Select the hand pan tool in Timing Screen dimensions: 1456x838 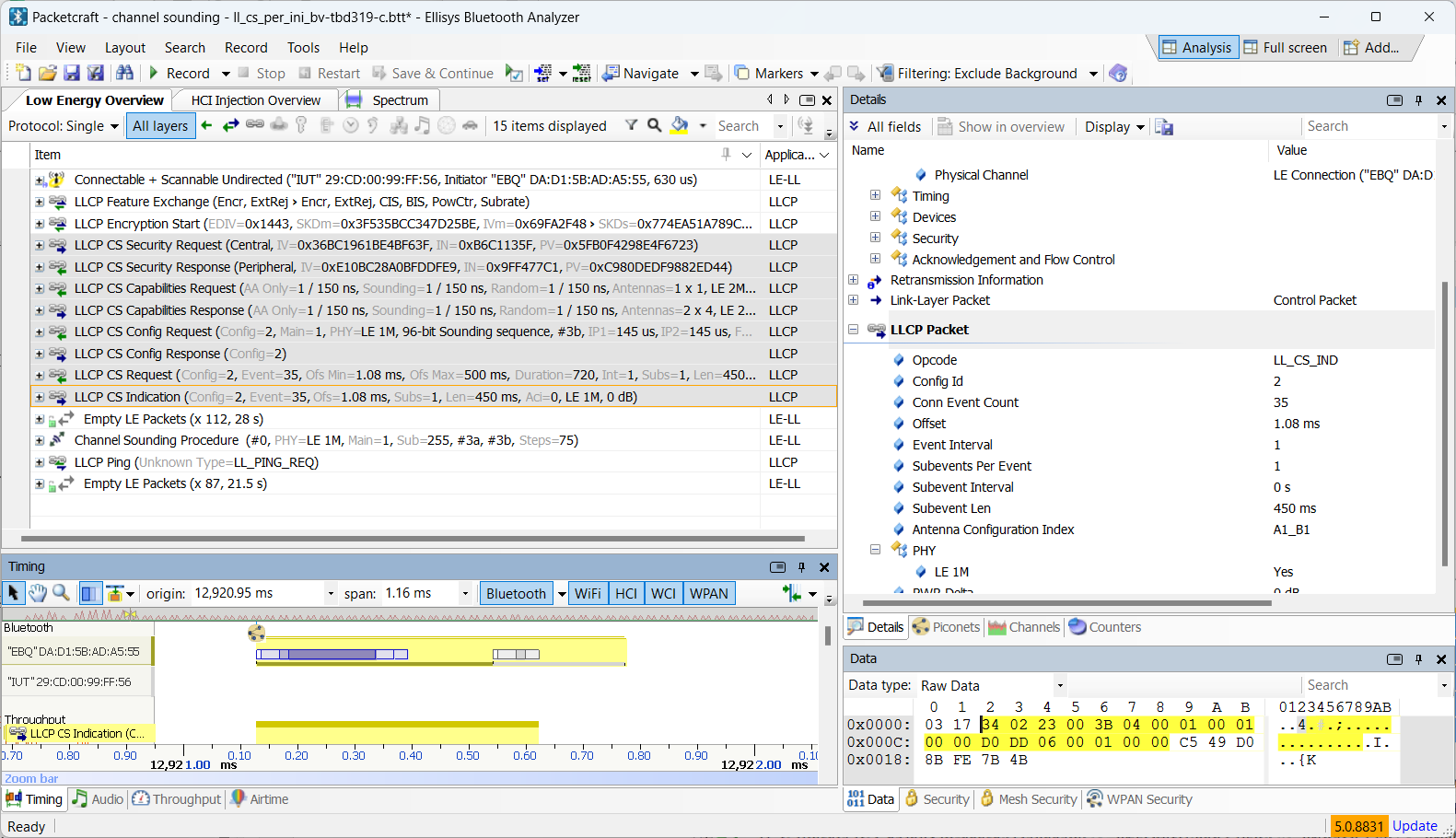(x=38, y=593)
